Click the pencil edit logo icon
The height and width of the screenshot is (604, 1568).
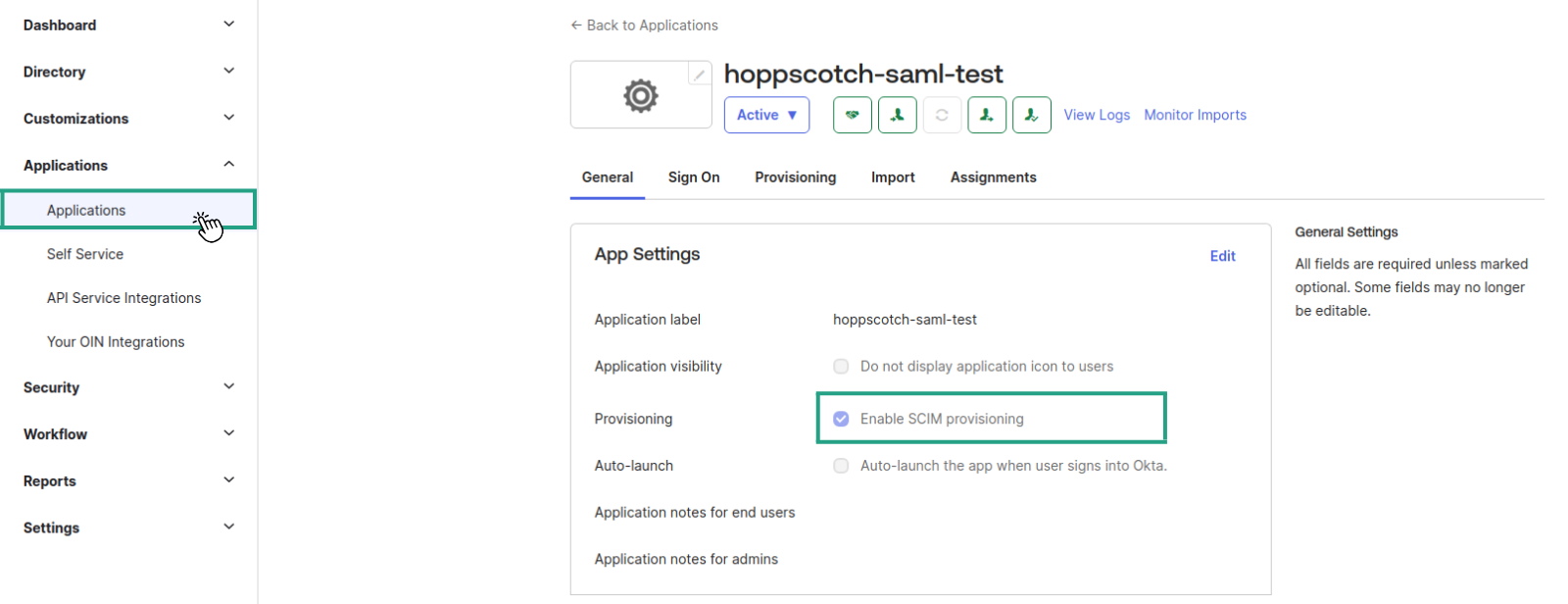(x=700, y=75)
